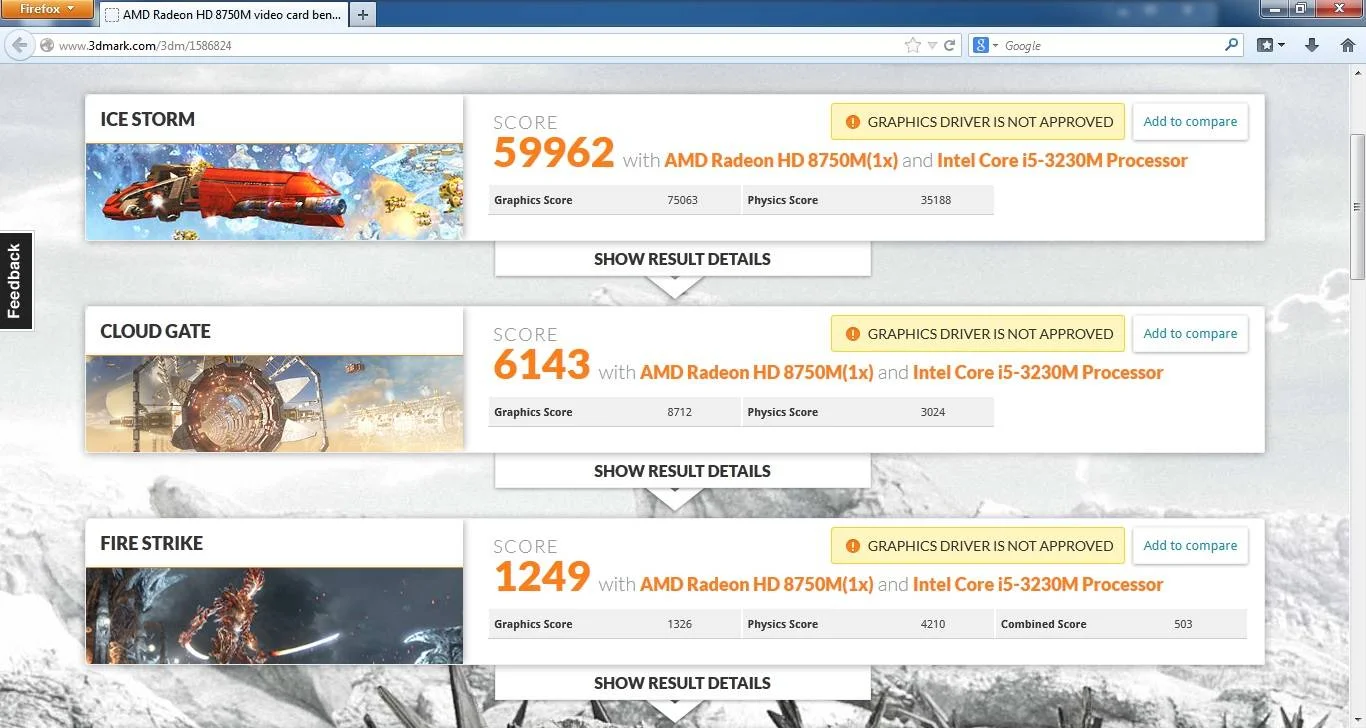This screenshot has width=1366, height=728.
Task: Select the AMD Radeon HD 8750M browser tab
Action: (222, 15)
